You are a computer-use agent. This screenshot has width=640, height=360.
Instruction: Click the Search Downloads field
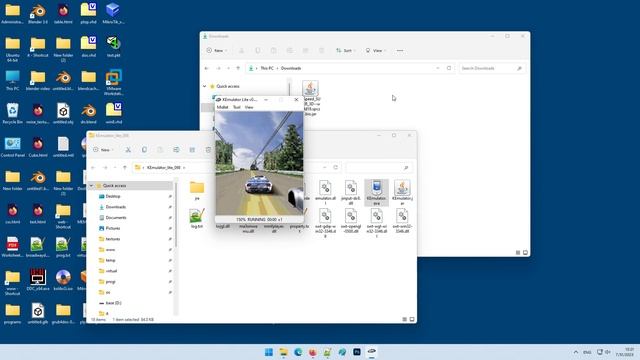point(491,68)
